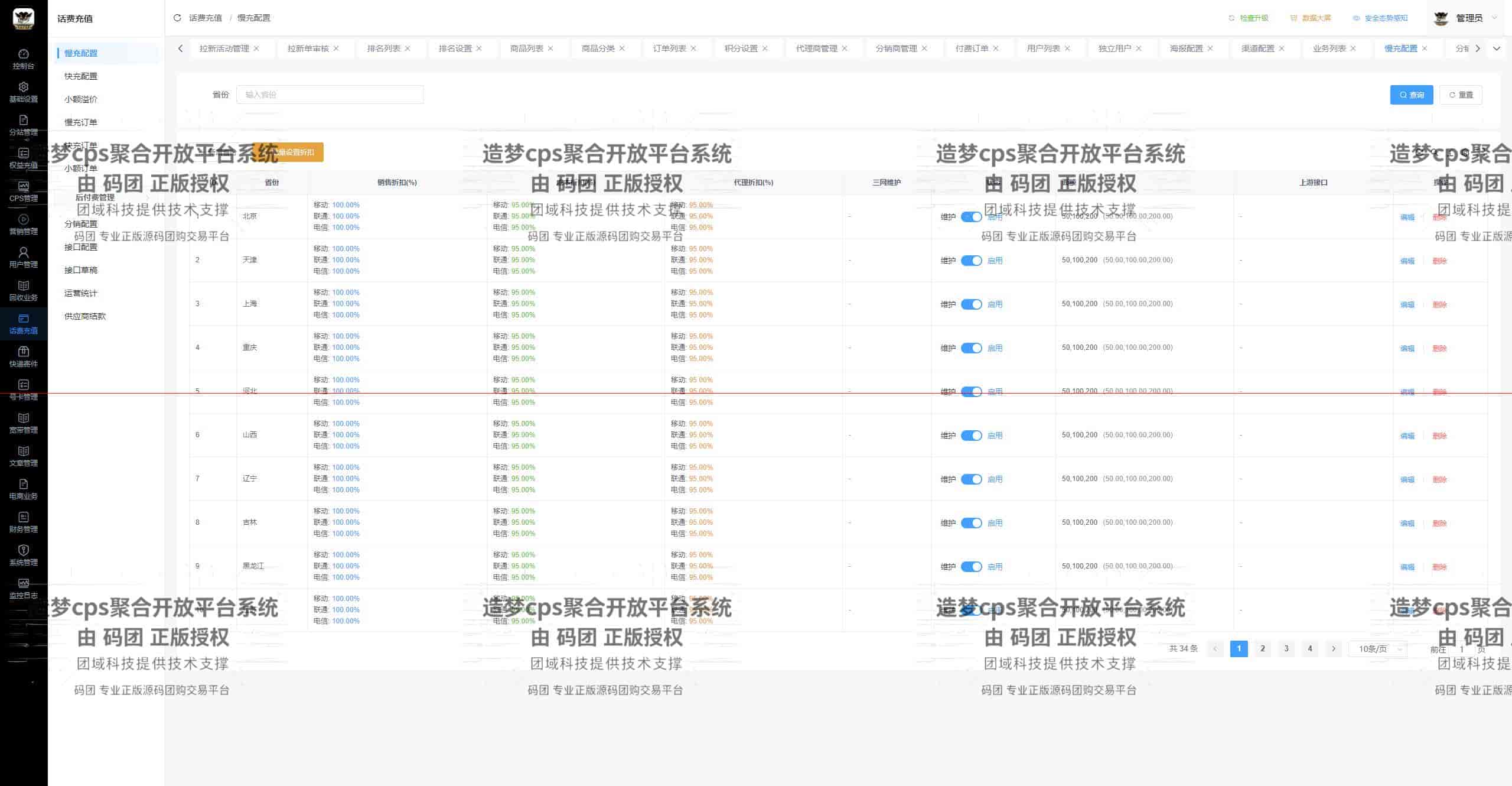This screenshot has width=1512, height=786.
Task: Click the blue 查询 search button
Action: coord(1412,95)
